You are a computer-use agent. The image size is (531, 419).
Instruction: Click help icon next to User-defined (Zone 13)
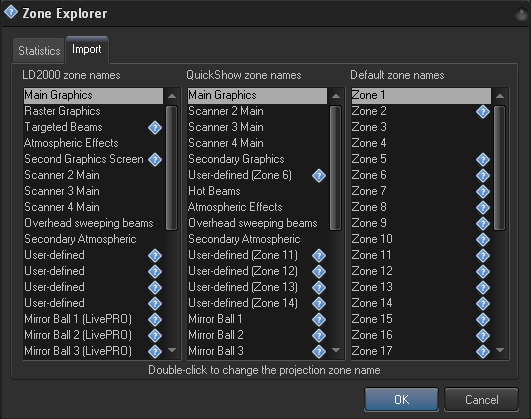pos(319,288)
